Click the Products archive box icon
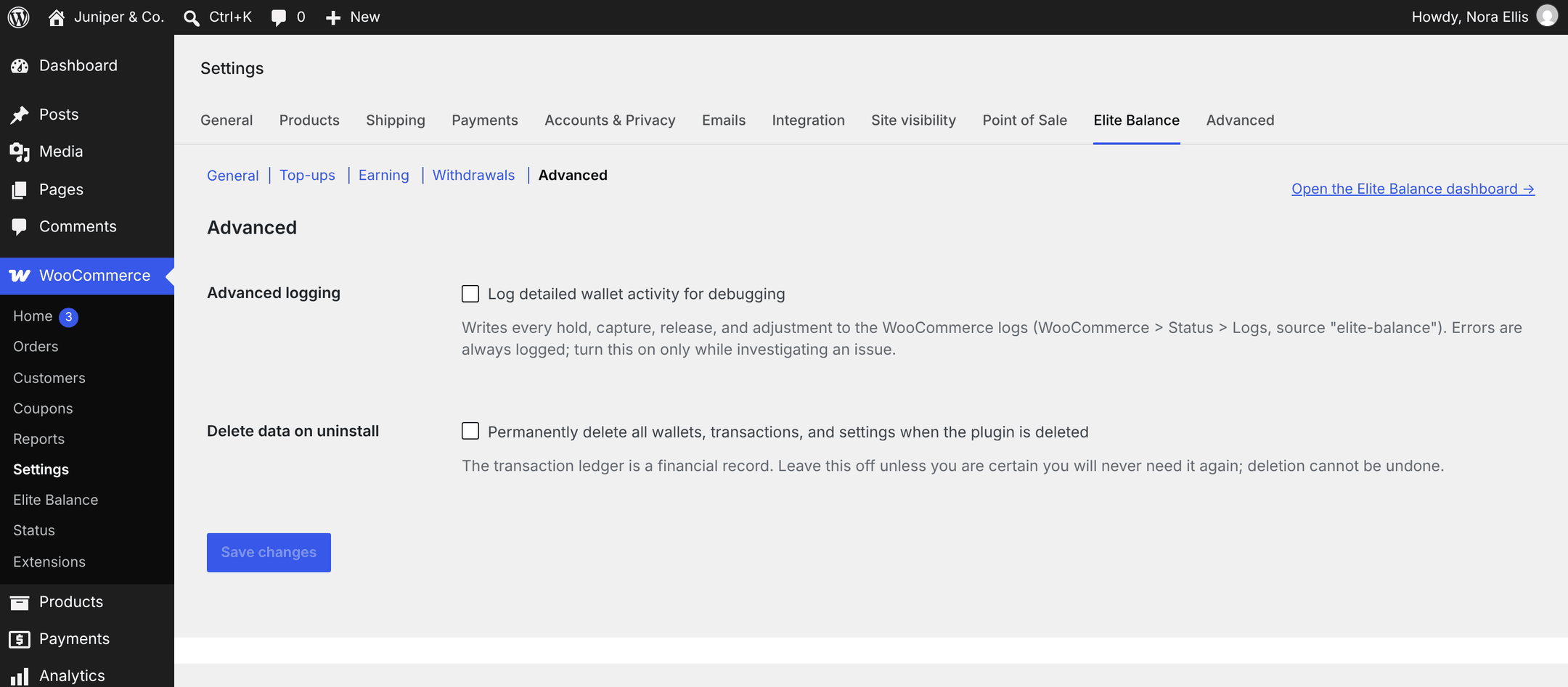 [20, 602]
